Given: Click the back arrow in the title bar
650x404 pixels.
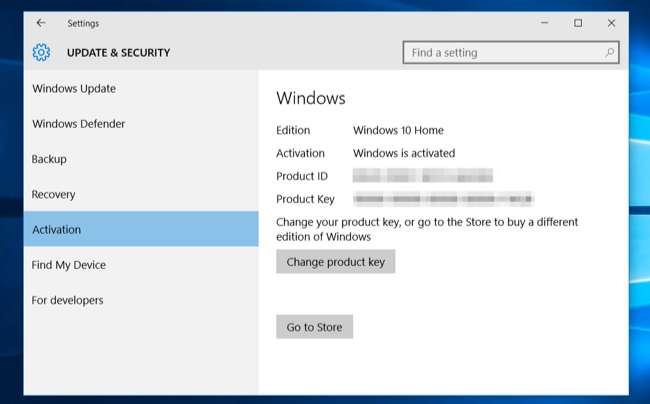Looking at the screenshot, I should [x=41, y=23].
